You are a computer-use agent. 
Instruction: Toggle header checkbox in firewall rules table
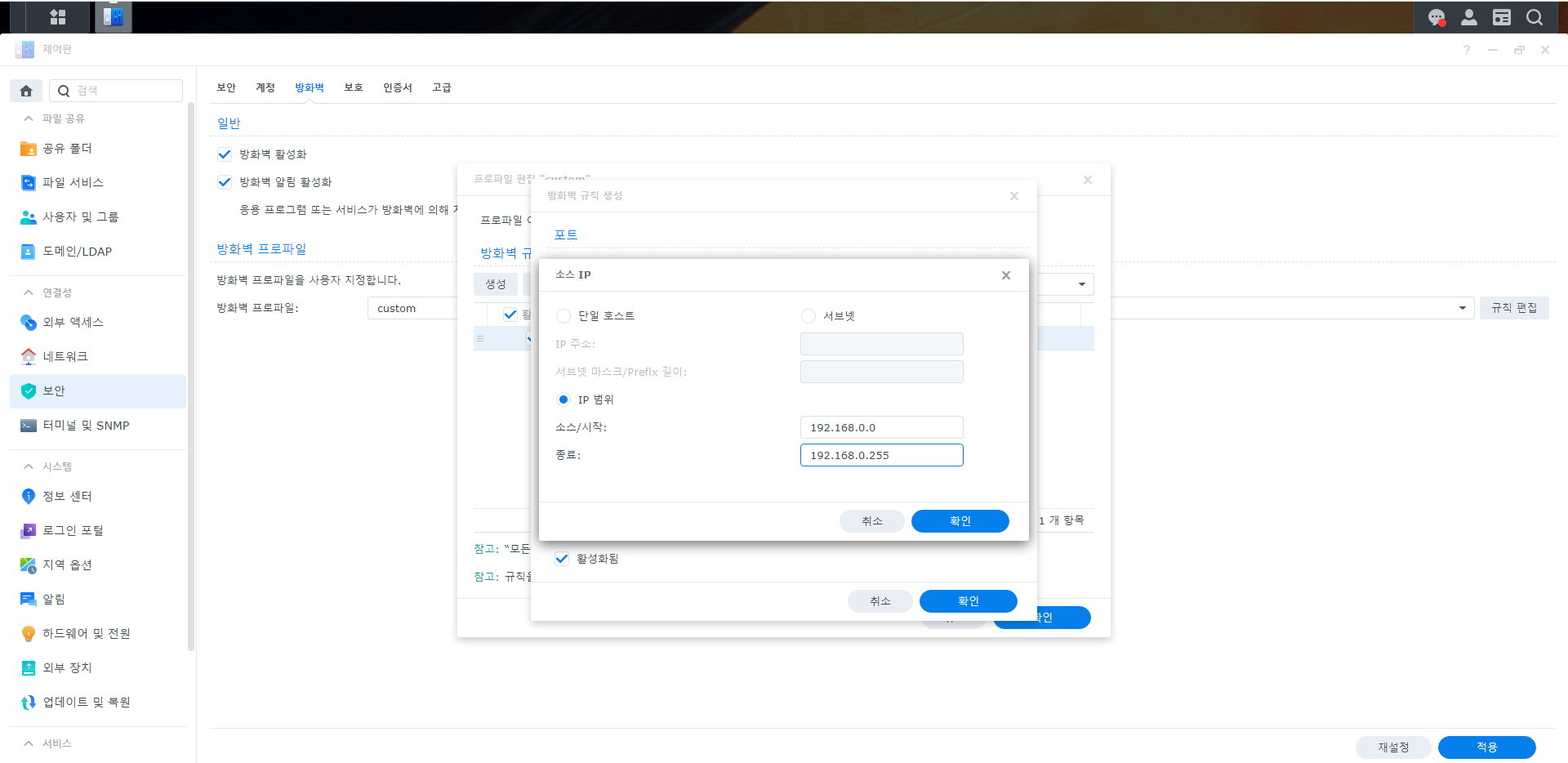click(x=510, y=315)
